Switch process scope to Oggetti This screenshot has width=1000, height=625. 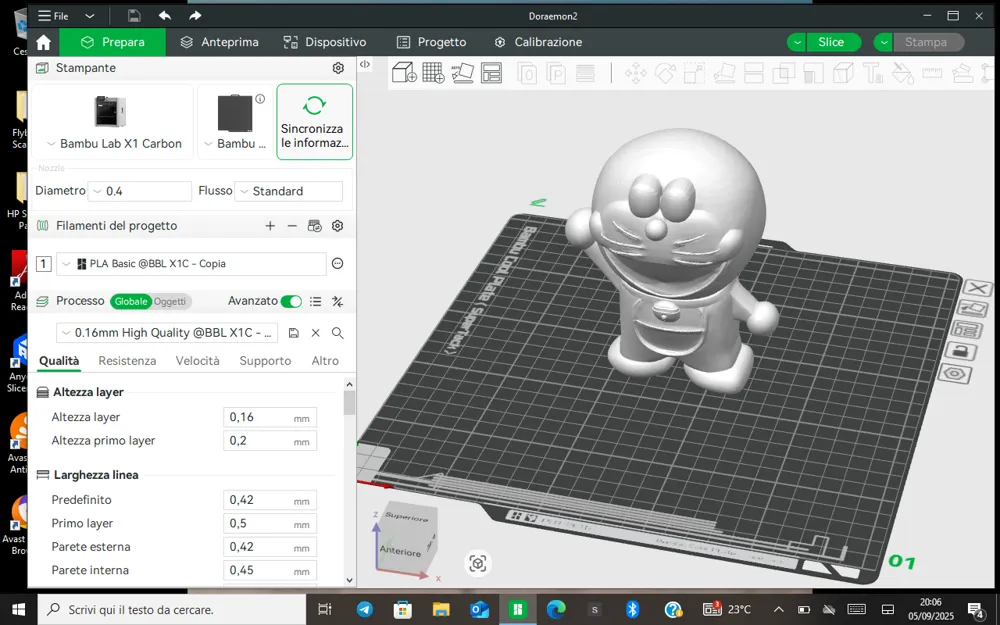[x=170, y=301]
